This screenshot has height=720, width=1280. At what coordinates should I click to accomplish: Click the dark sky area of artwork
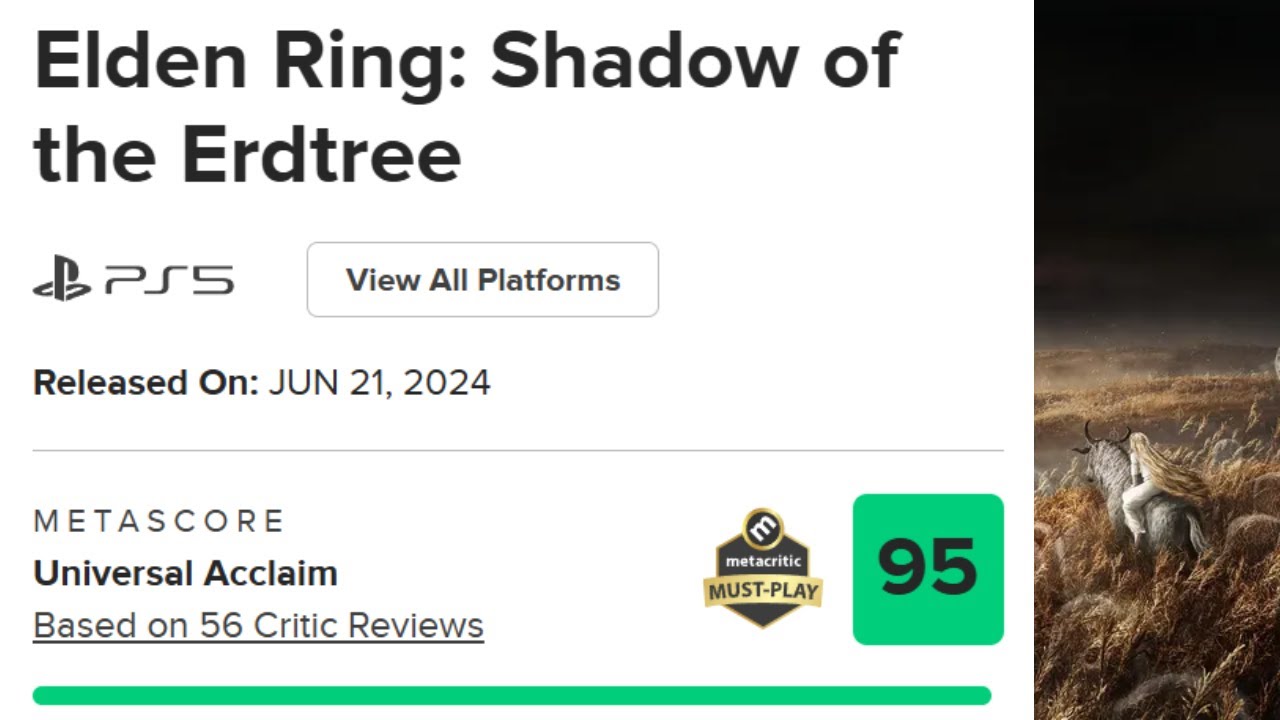pos(1156,130)
